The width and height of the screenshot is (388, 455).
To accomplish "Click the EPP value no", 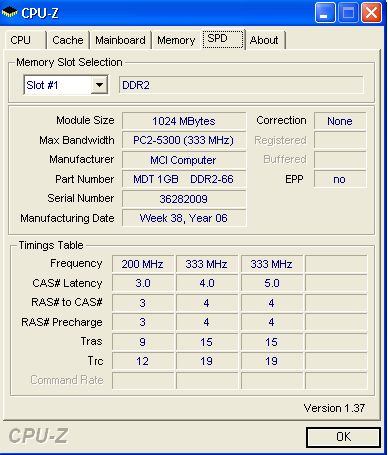I will coord(340,179).
